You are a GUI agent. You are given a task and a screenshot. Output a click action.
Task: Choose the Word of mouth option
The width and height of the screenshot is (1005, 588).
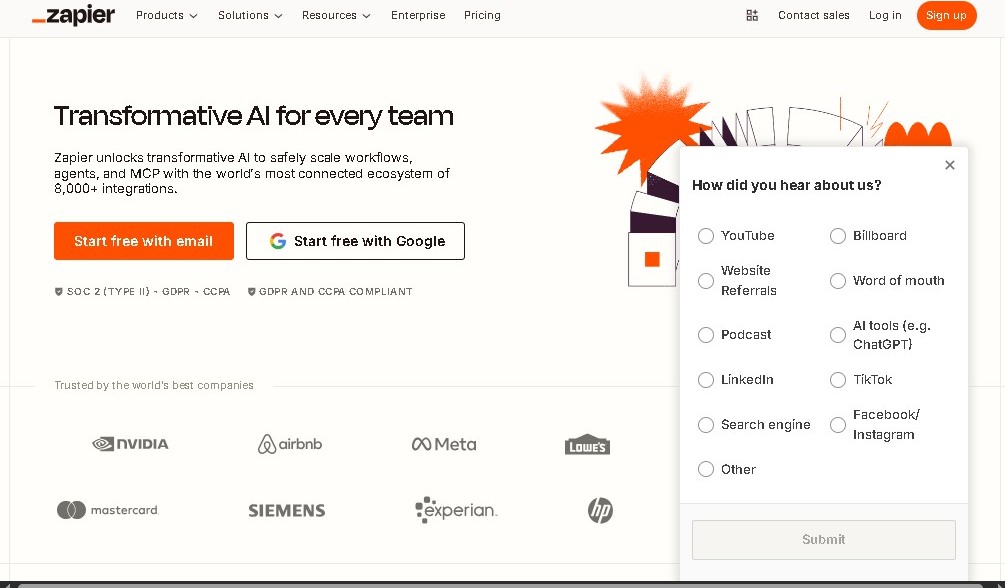[838, 281]
